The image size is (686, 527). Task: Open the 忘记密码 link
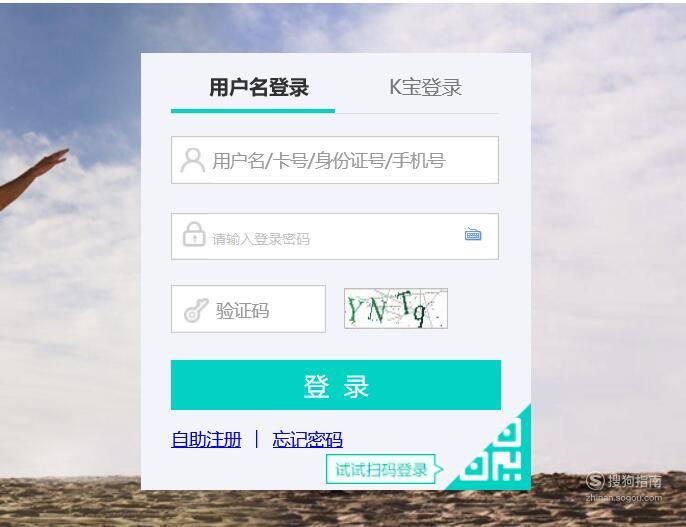tap(308, 439)
